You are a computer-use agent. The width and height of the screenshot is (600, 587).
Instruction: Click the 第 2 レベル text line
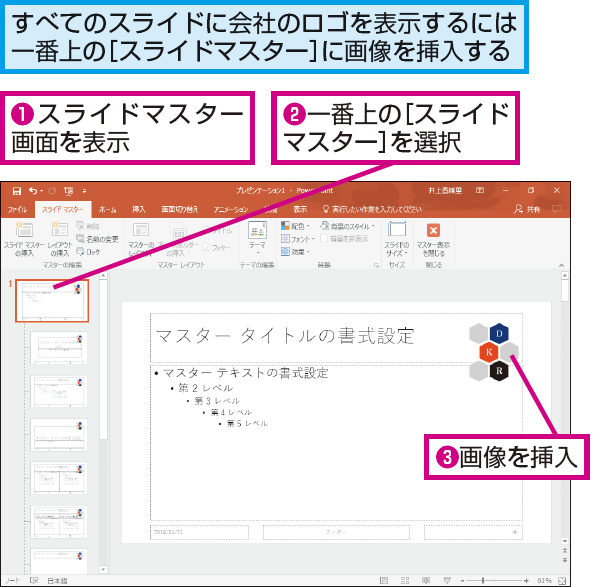(x=205, y=388)
